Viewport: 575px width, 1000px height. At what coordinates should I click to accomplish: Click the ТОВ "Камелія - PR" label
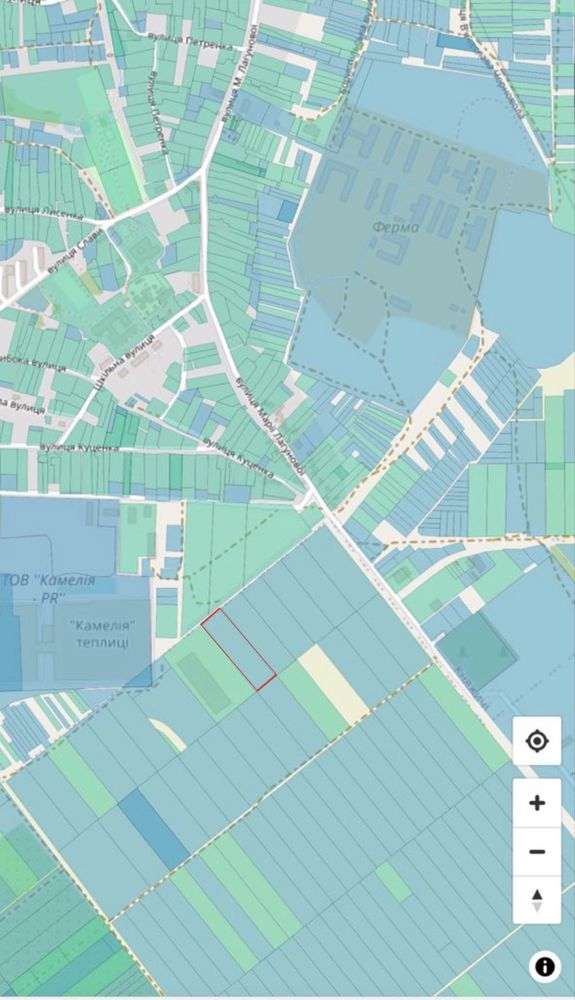click(50, 589)
